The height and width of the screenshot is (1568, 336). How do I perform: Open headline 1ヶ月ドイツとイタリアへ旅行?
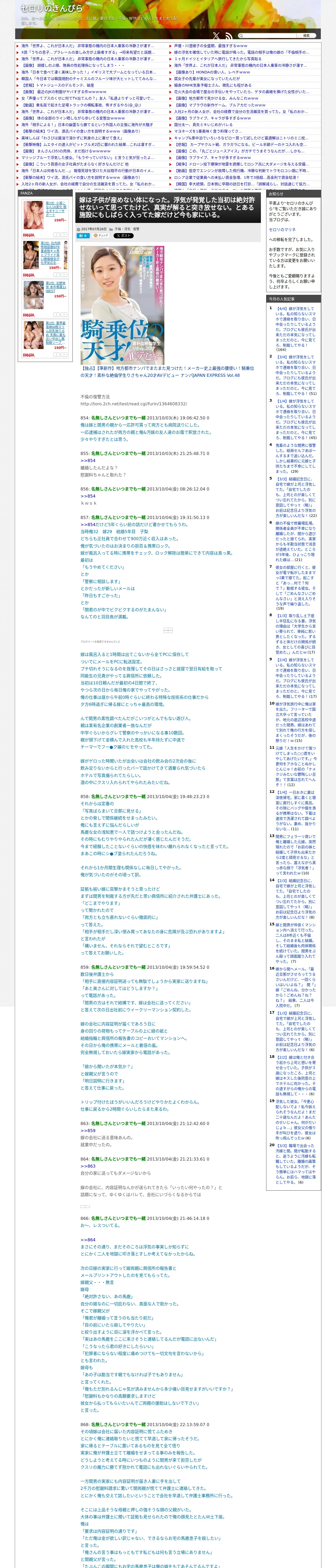218,59
